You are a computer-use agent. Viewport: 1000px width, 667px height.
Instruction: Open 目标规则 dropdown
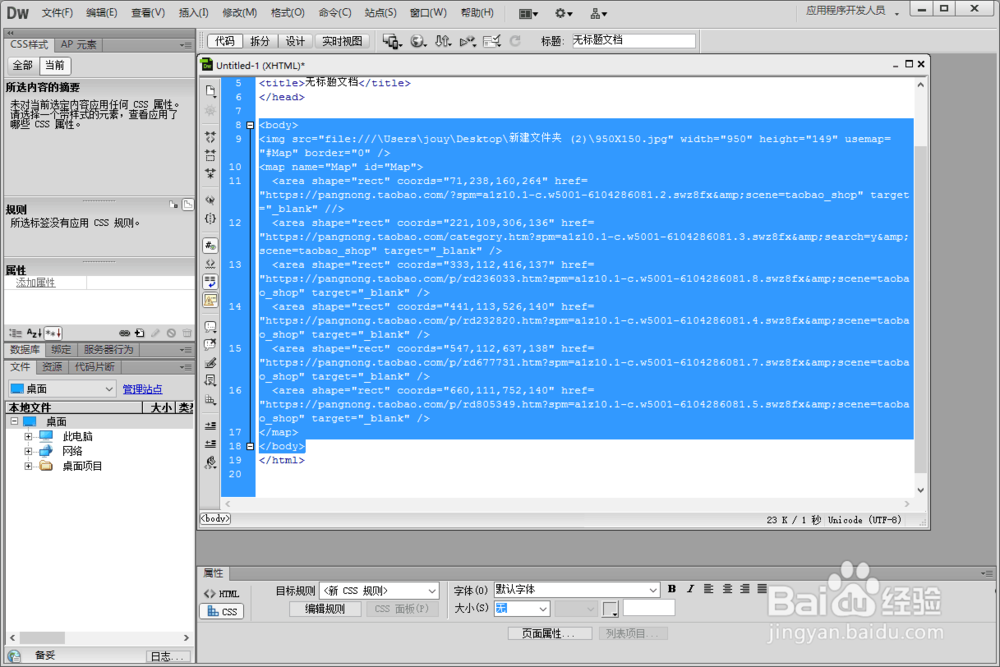(379, 591)
